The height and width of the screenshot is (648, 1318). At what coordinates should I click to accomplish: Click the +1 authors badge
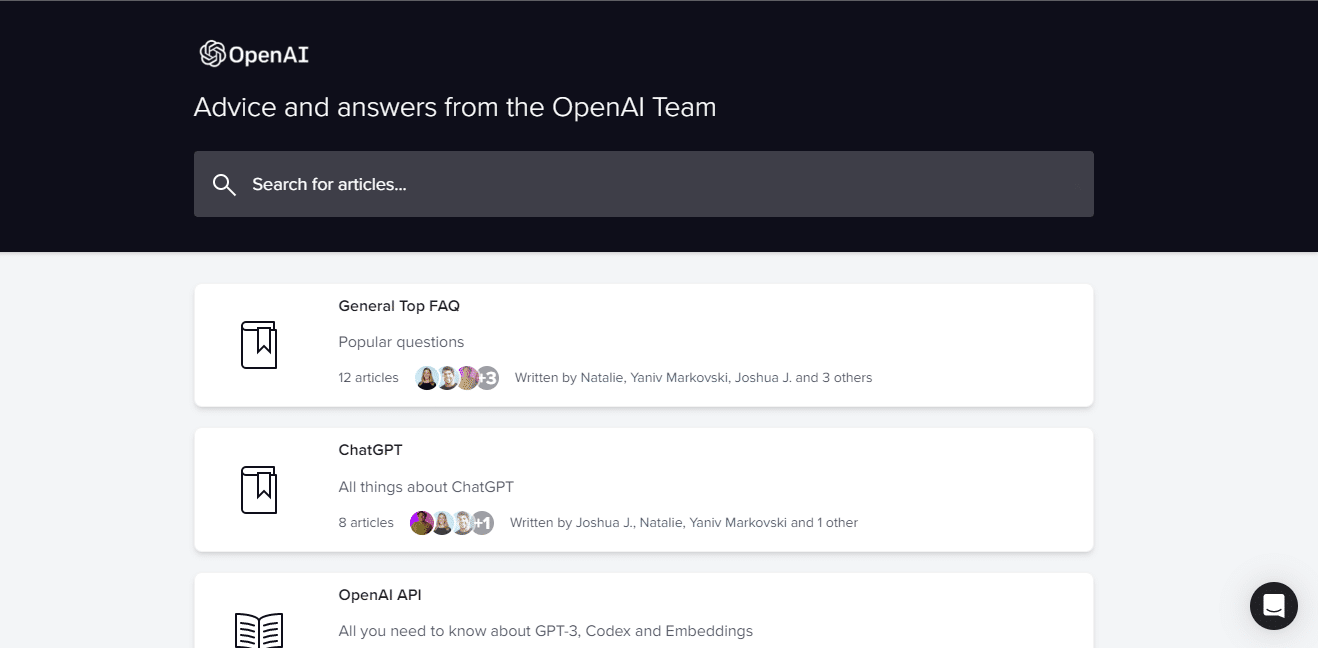coord(482,523)
